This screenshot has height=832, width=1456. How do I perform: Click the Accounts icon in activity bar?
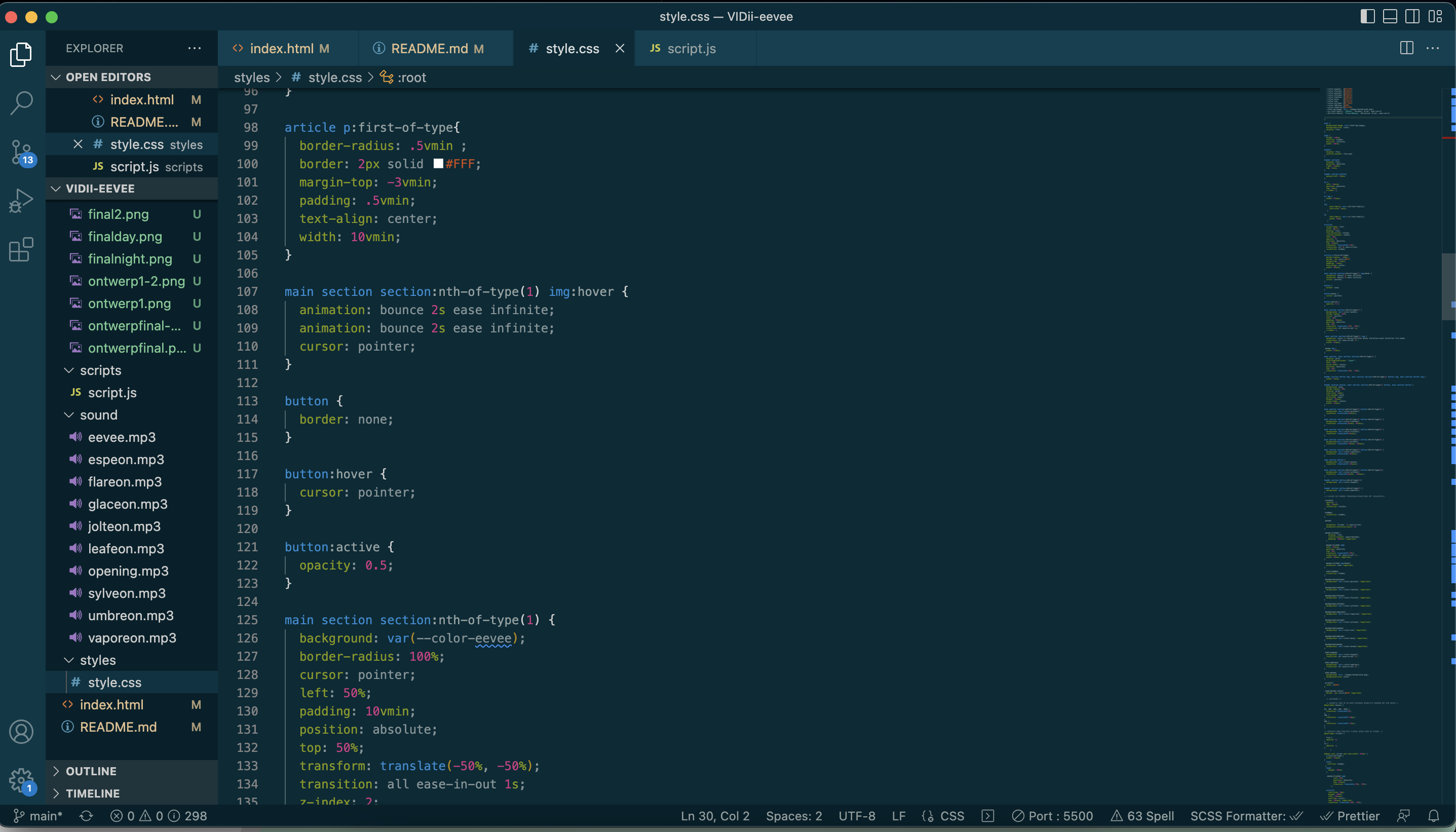(21, 732)
